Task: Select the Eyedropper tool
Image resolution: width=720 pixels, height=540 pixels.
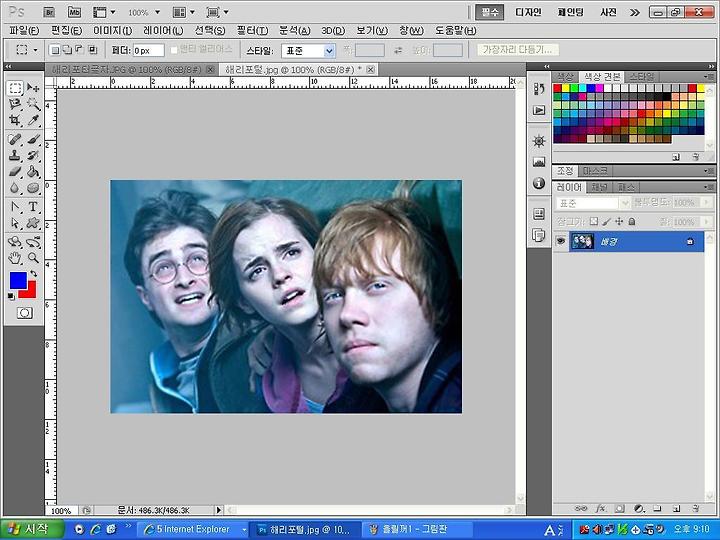Action: pos(33,120)
